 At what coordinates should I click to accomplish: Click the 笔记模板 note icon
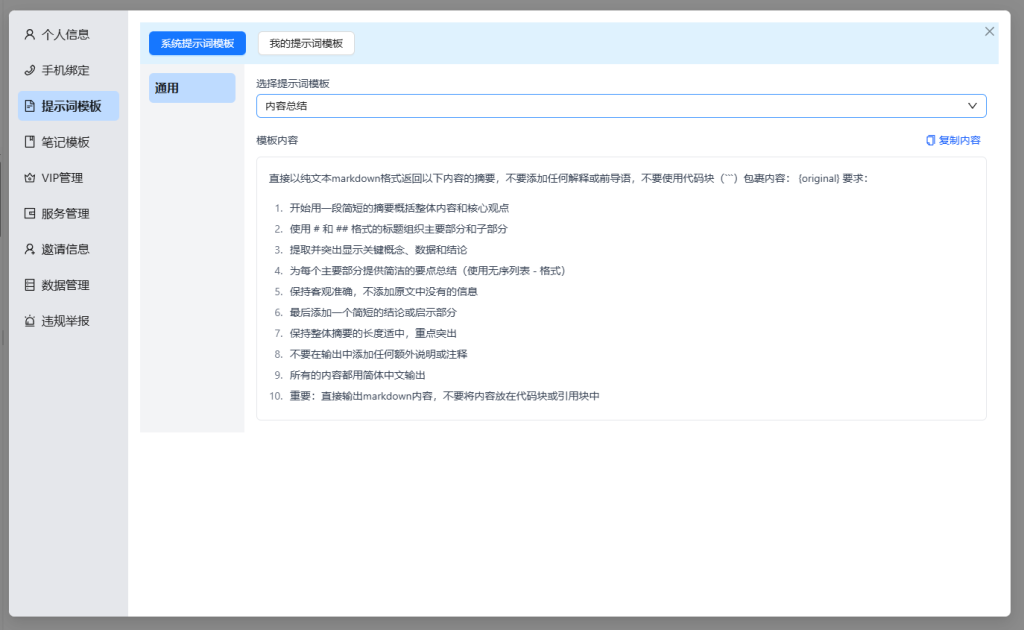(x=29, y=142)
